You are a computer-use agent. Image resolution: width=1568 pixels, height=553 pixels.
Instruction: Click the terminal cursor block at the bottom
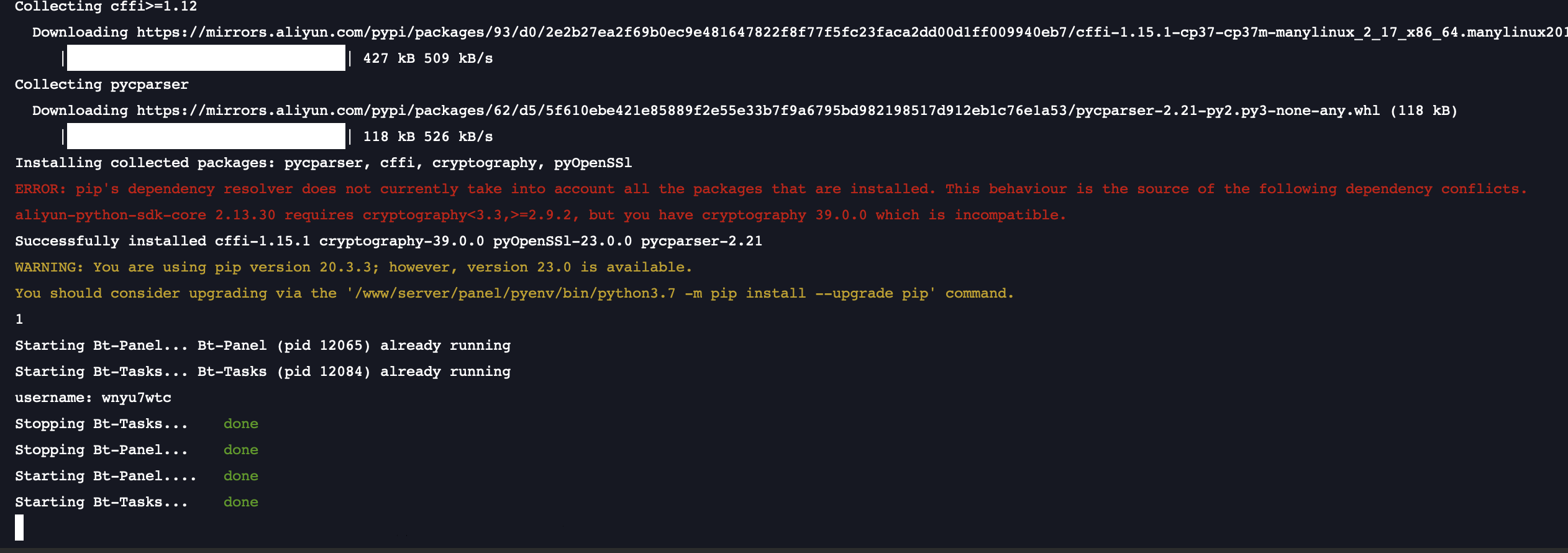pos(19,527)
